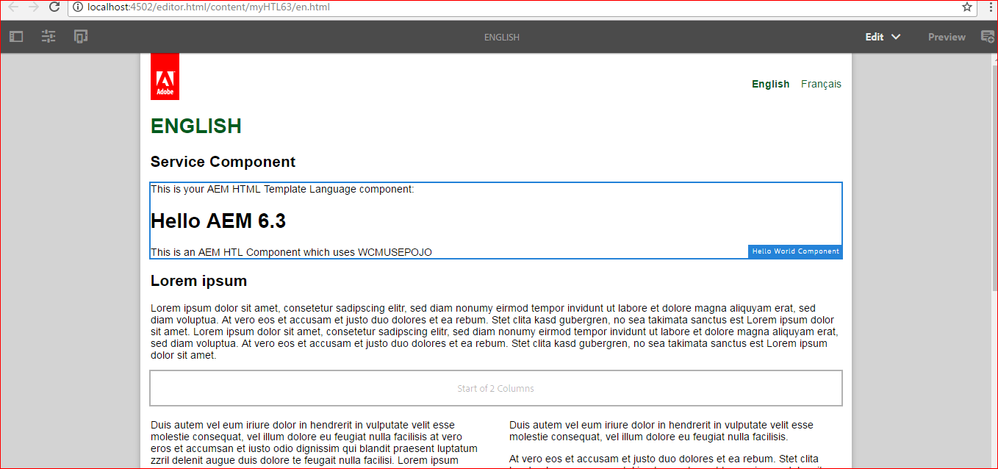Open the Page Information settings icon

(48, 37)
